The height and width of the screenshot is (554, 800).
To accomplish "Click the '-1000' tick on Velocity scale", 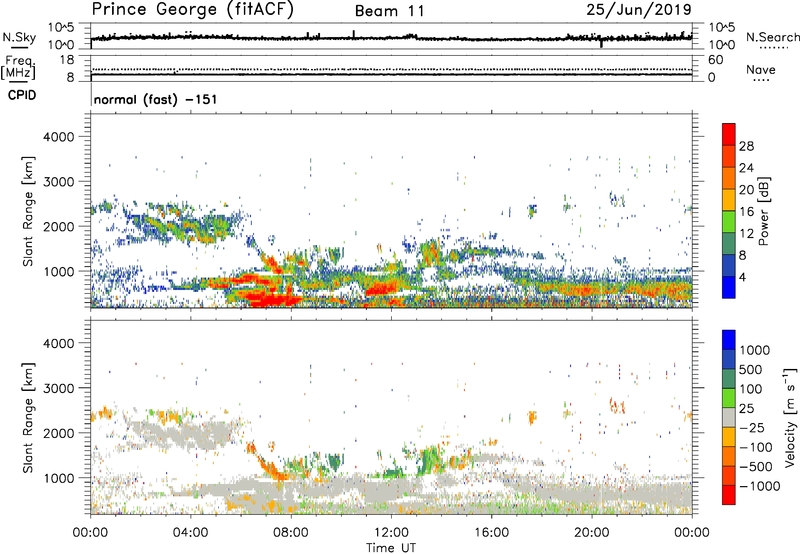I will point(759,486).
